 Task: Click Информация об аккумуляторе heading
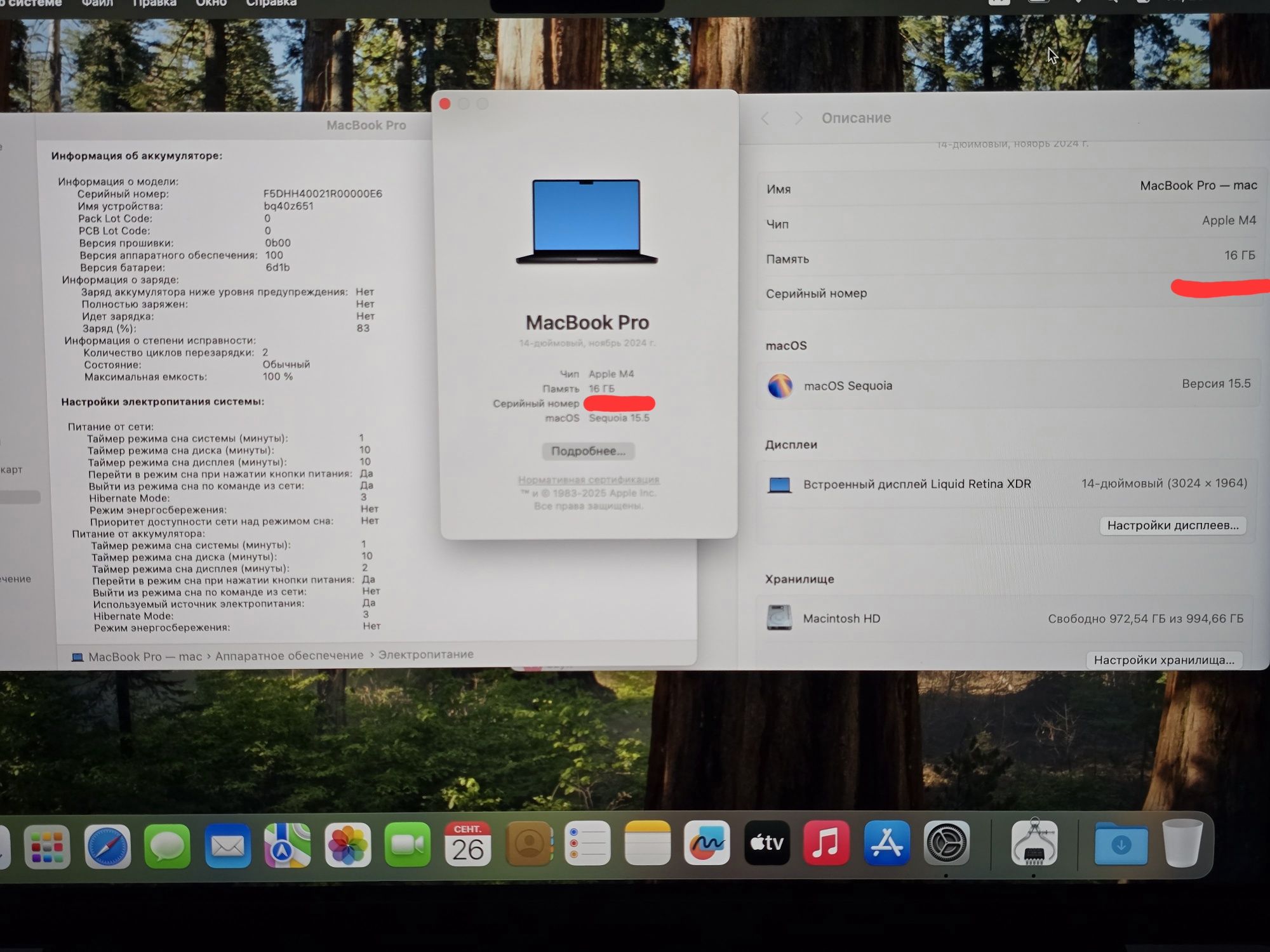pos(137,155)
